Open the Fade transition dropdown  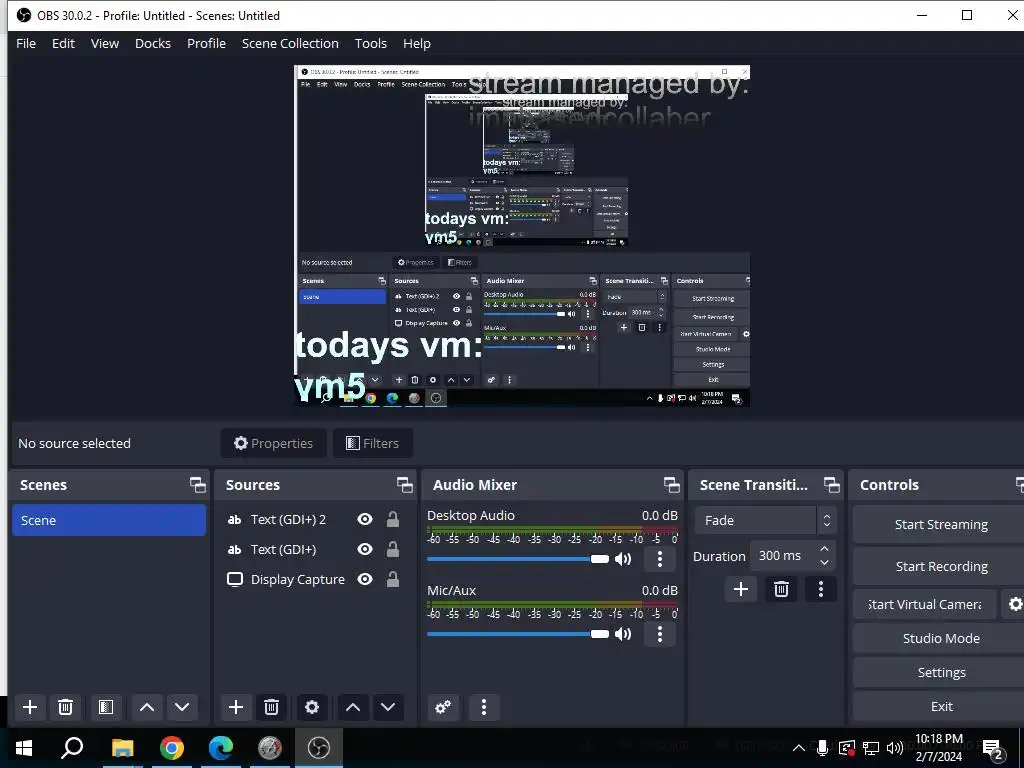[x=765, y=520]
